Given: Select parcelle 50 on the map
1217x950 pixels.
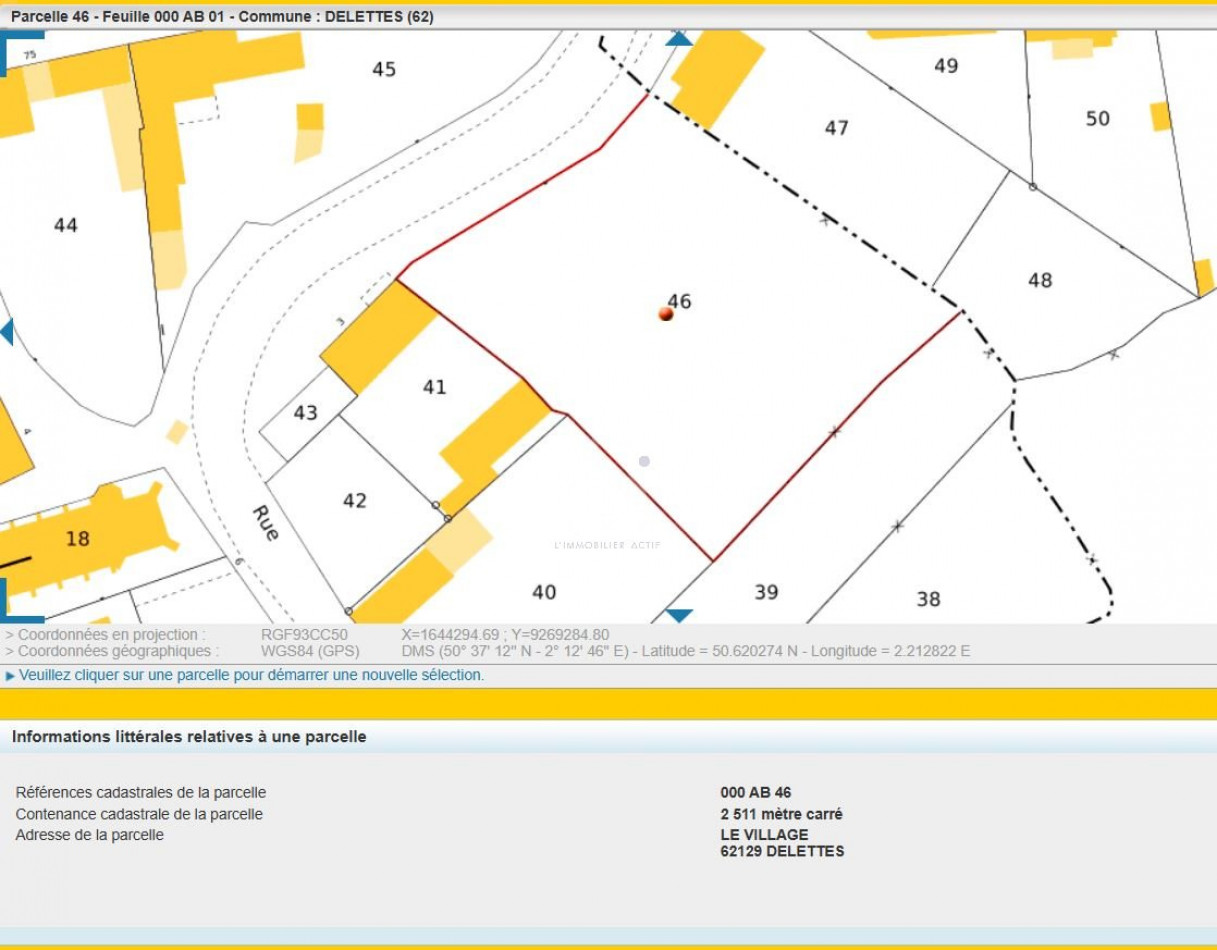Looking at the screenshot, I should click(1097, 117).
